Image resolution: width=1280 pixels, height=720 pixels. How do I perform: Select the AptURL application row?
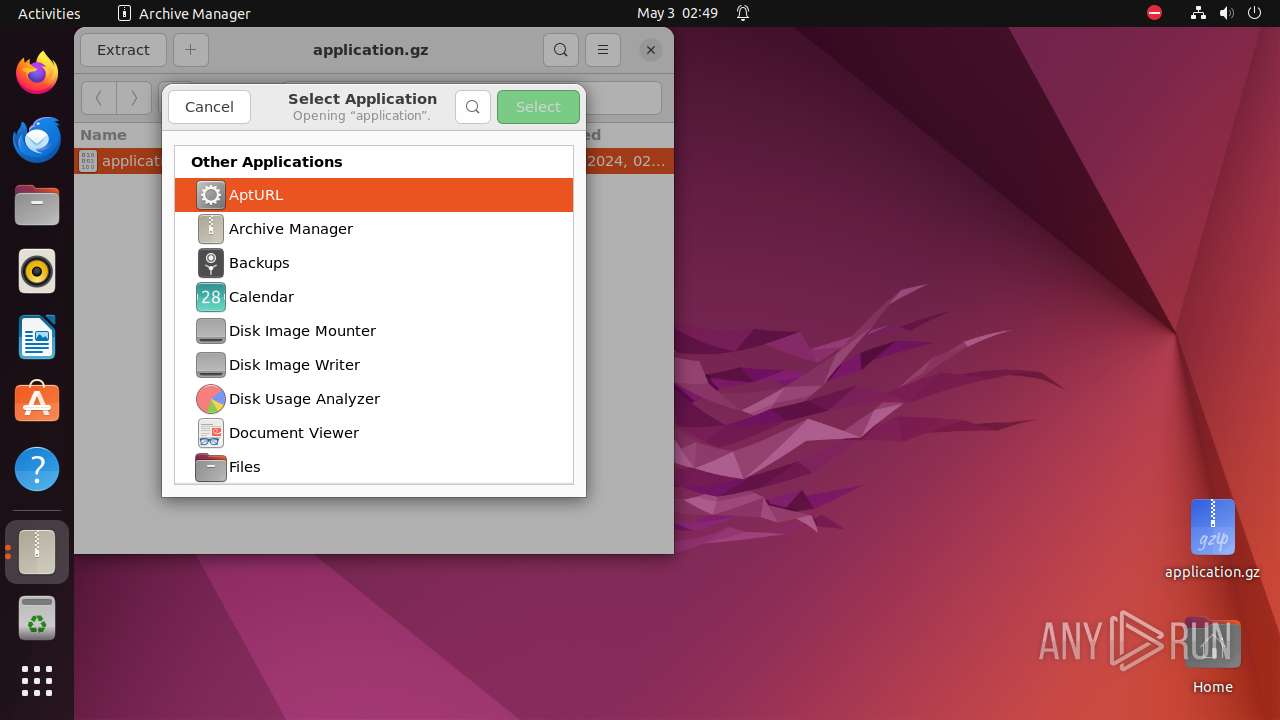tap(374, 195)
